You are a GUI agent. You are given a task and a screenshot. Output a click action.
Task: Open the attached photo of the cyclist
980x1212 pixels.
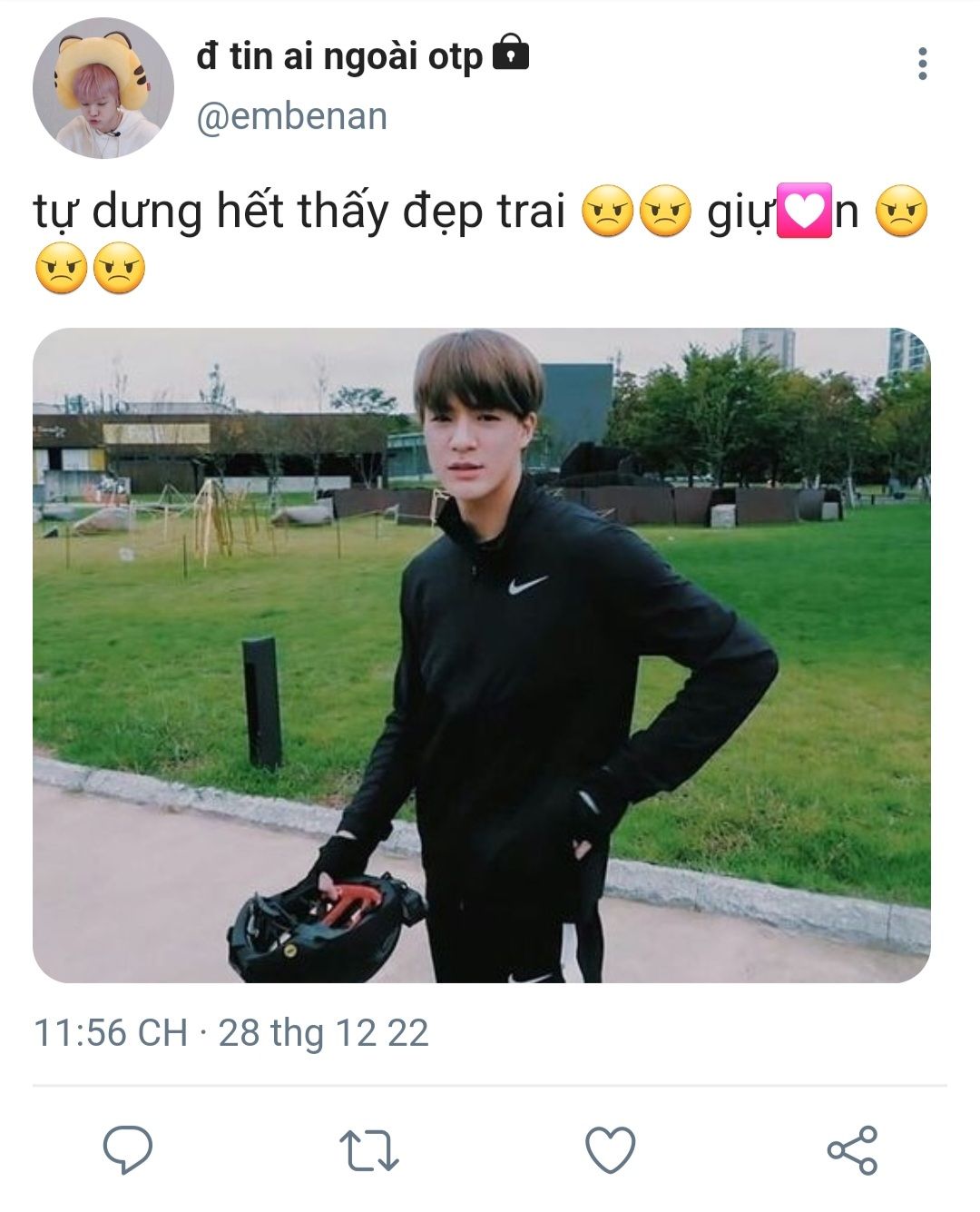click(482, 655)
